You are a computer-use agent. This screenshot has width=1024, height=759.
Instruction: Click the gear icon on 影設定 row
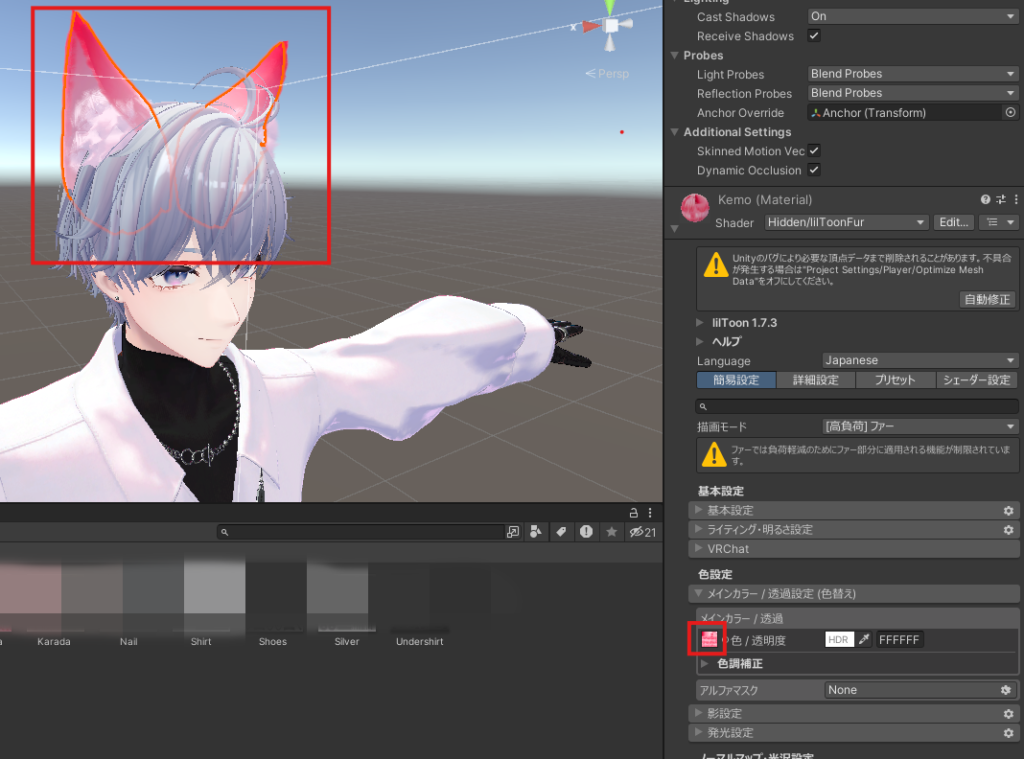click(x=1008, y=714)
